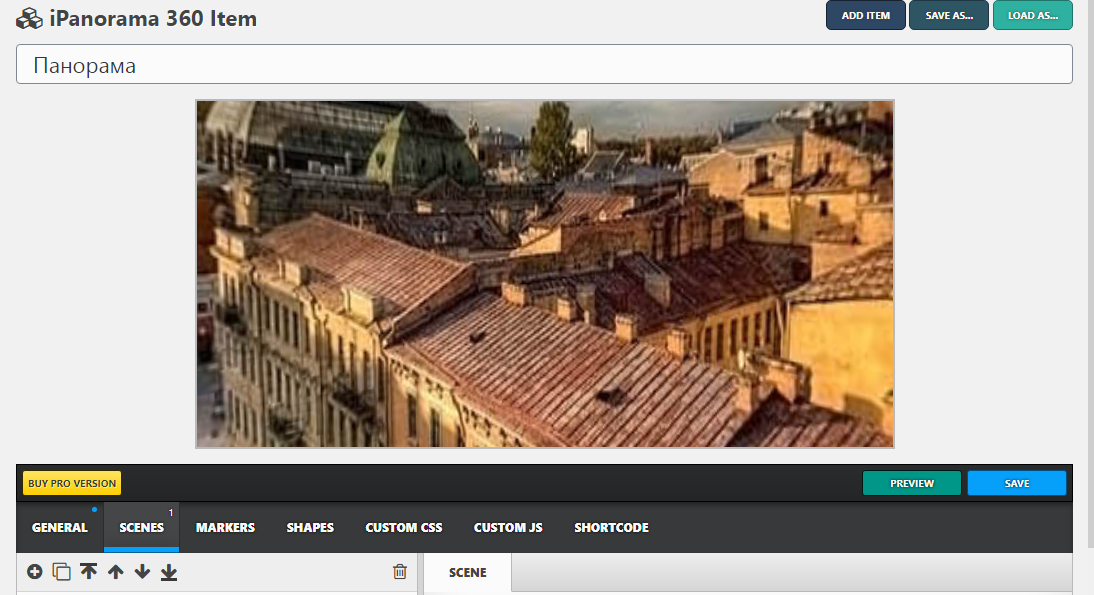Select the Scene sub-tab
This screenshot has width=1094, height=595.
pyautogui.click(x=467, y=573)
